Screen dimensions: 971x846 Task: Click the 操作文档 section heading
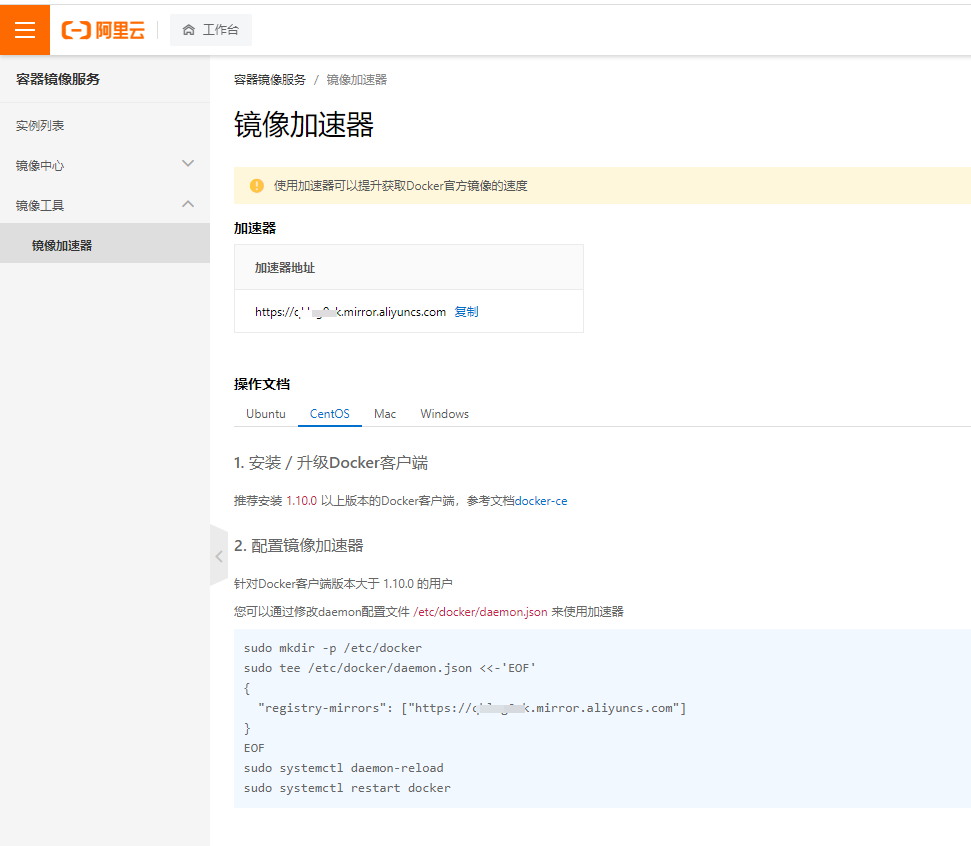(262, 384)
